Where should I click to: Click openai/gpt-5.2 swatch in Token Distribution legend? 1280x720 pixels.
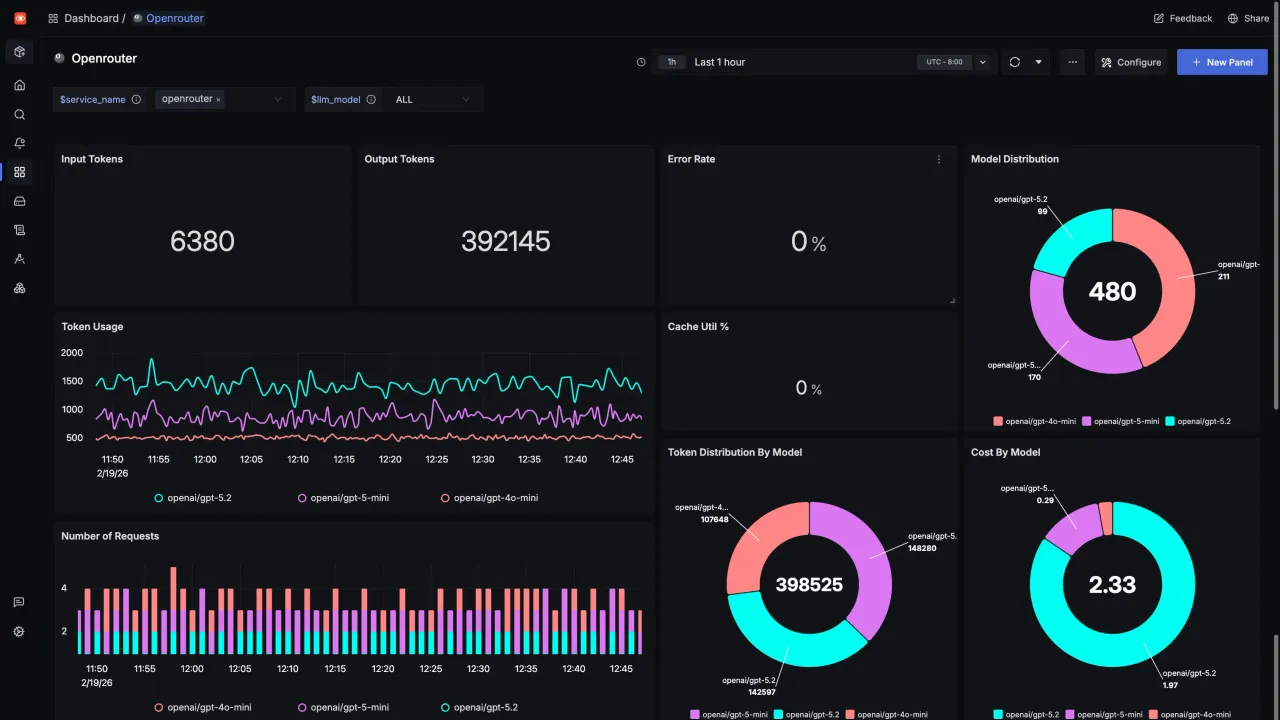tap(780, 714)
